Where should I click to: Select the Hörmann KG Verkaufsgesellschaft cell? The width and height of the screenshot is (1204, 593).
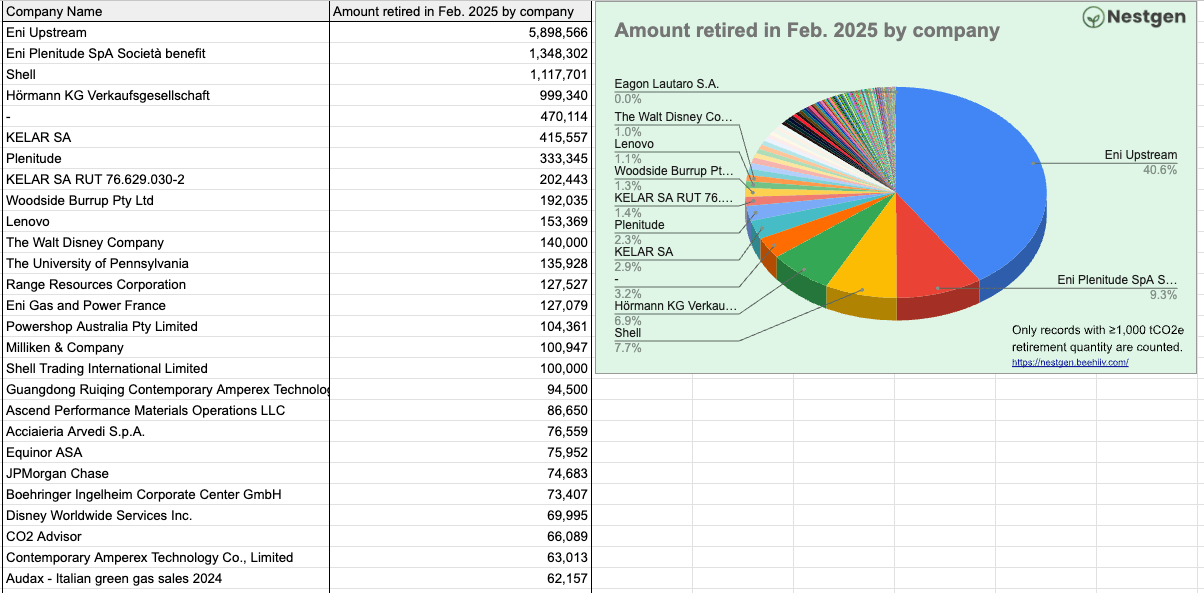[165, 96]
